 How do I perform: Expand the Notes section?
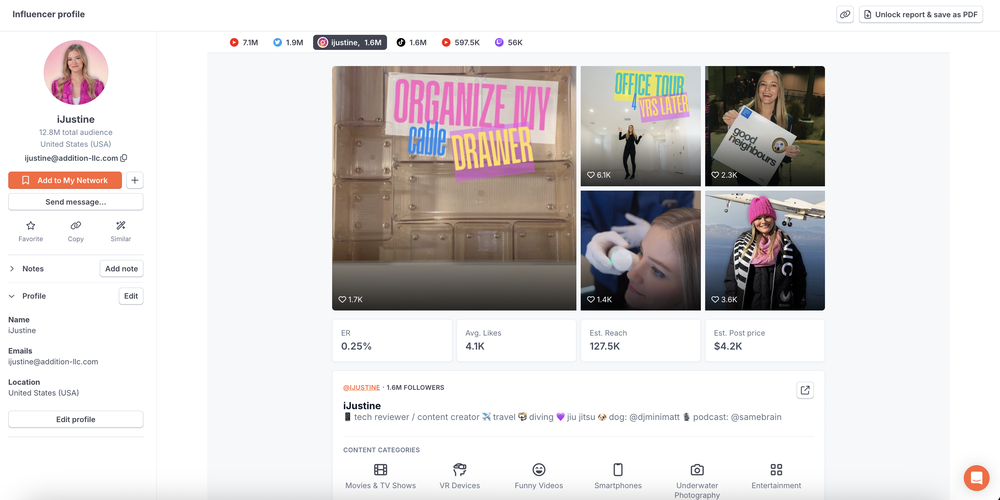[11, 269]
